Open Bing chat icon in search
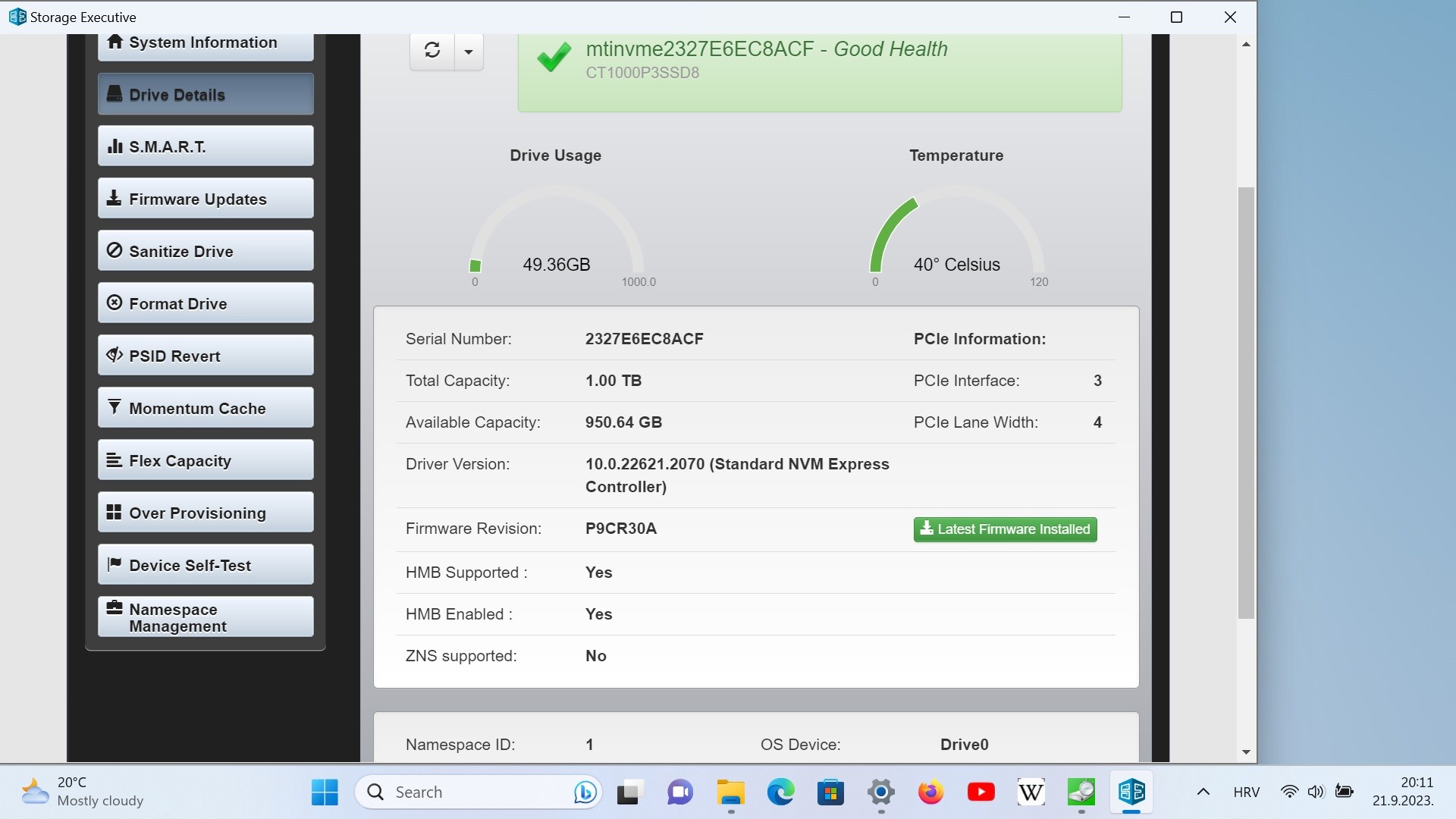Viewport: 1456px width, 819px height. pos(585,792)
